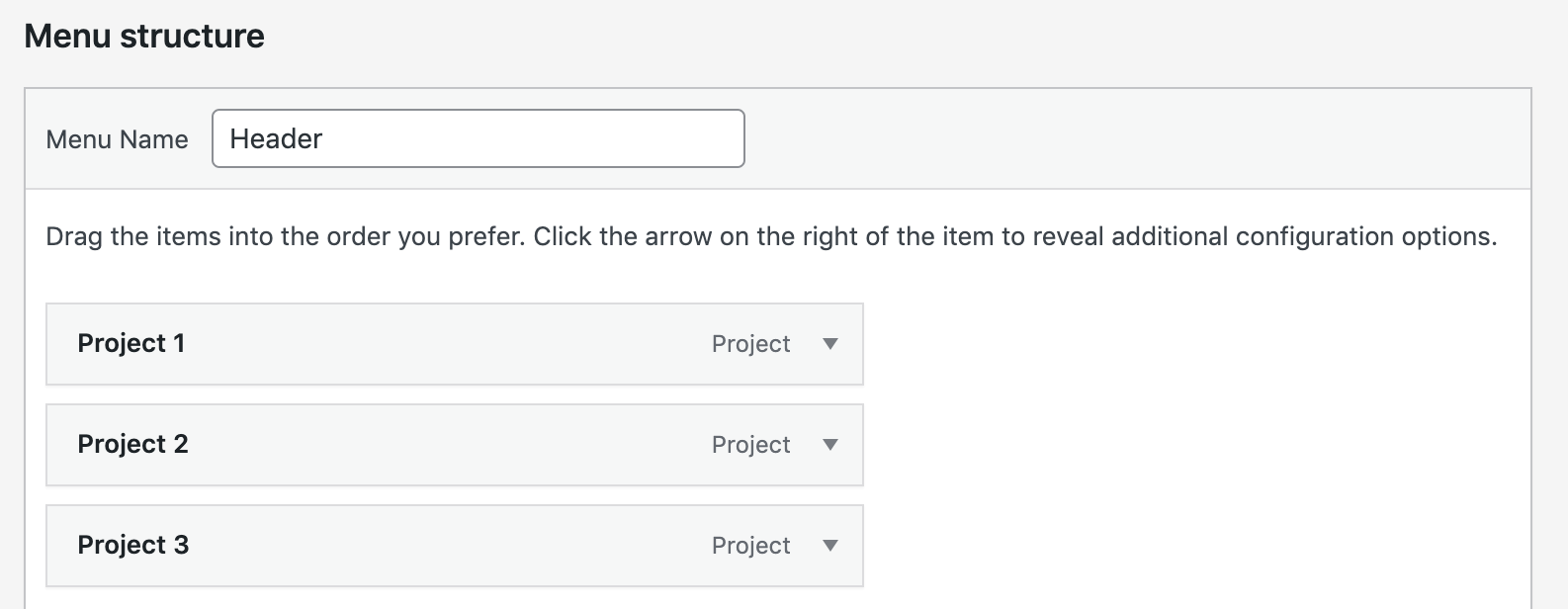
Task: Click the 'Header' text in name field
Action: (x=276, y=138)
